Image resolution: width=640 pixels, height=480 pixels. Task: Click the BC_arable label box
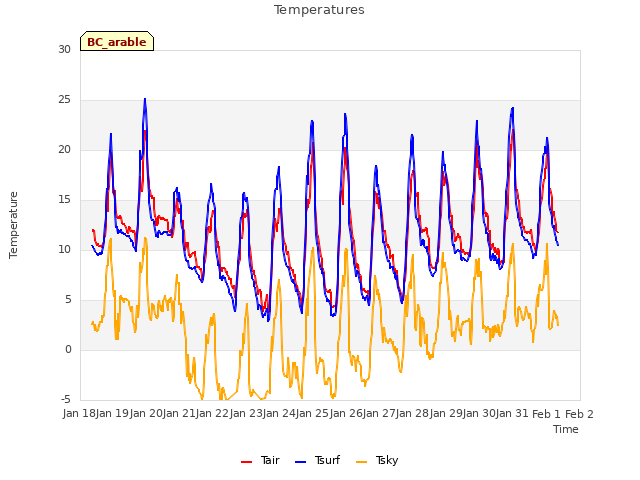click(x=117, y=41)
